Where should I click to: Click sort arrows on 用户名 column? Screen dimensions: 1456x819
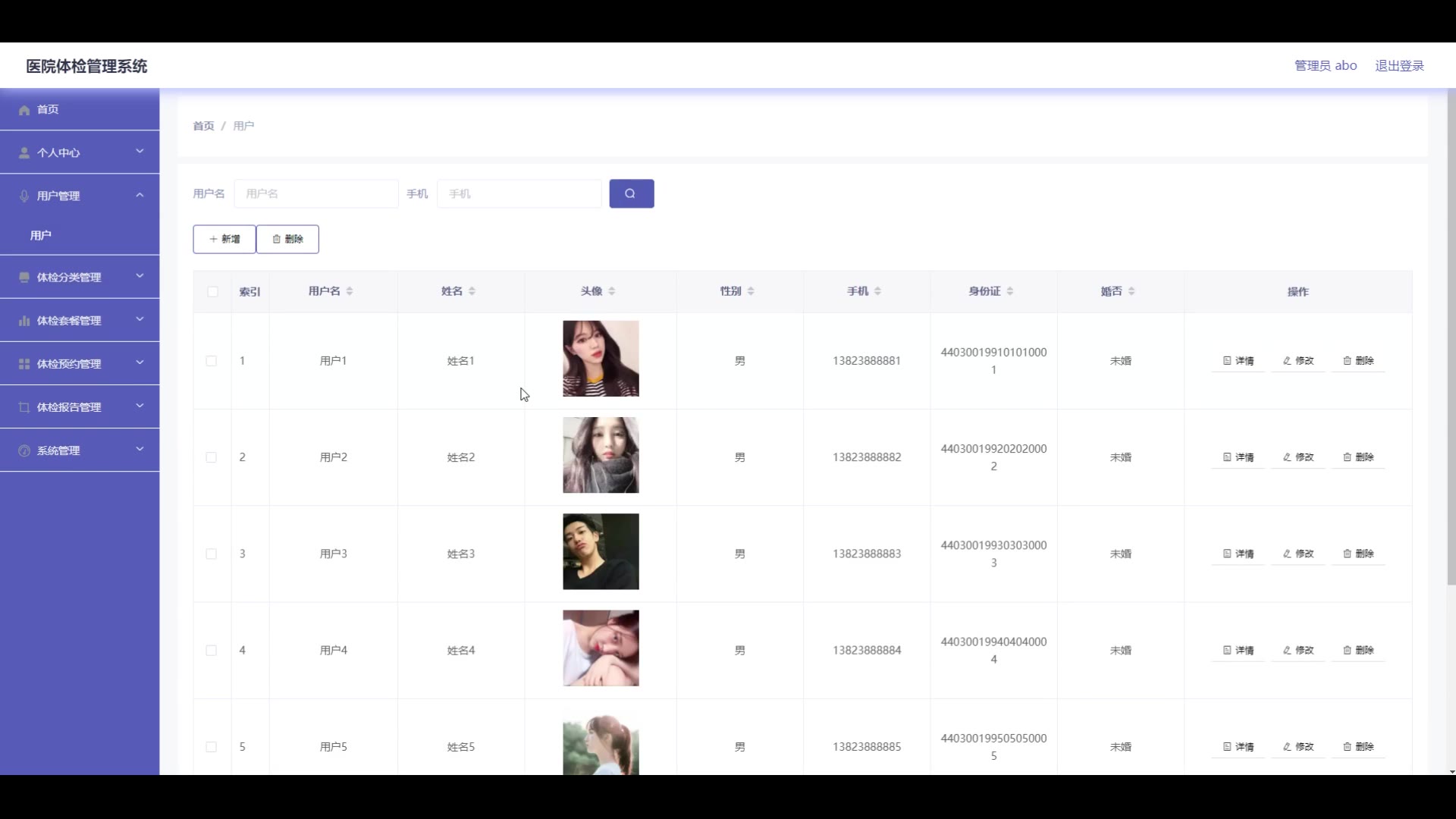click(350, 291)
